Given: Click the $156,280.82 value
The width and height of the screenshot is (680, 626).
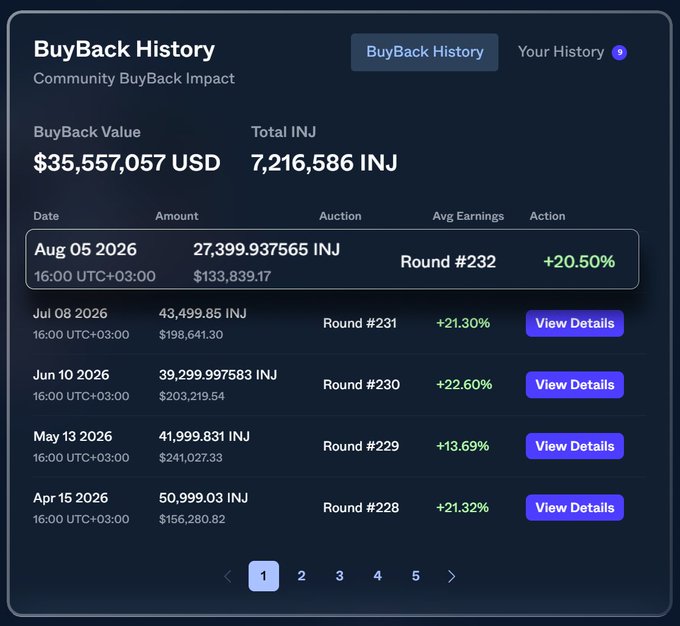Looking at the screenshot, I should coord(192,519).
